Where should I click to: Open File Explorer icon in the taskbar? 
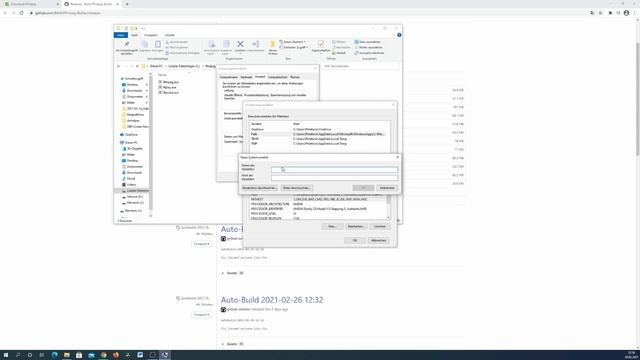click(67, 355)
